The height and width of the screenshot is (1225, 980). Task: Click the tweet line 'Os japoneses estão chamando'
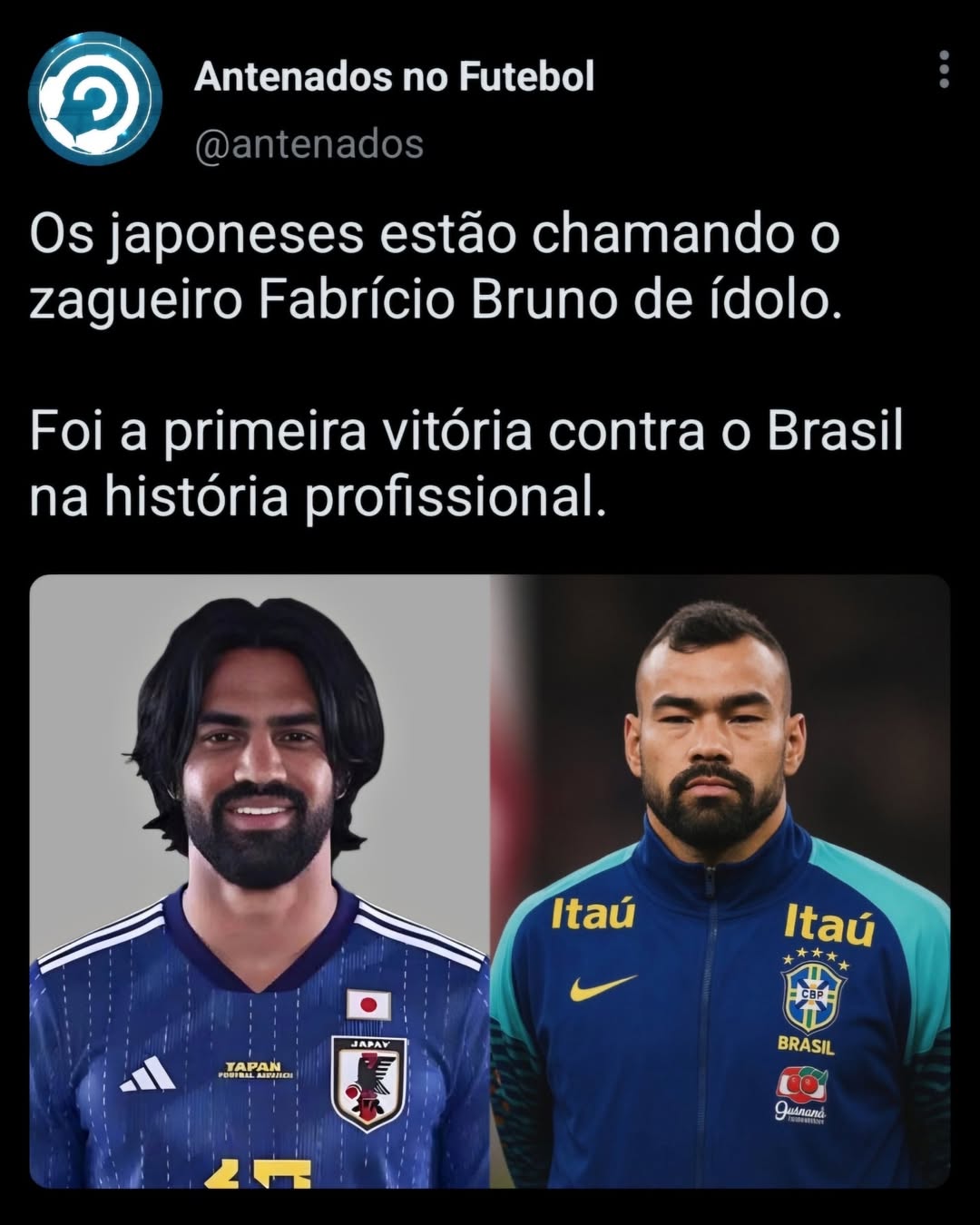(x=435, y=236)
